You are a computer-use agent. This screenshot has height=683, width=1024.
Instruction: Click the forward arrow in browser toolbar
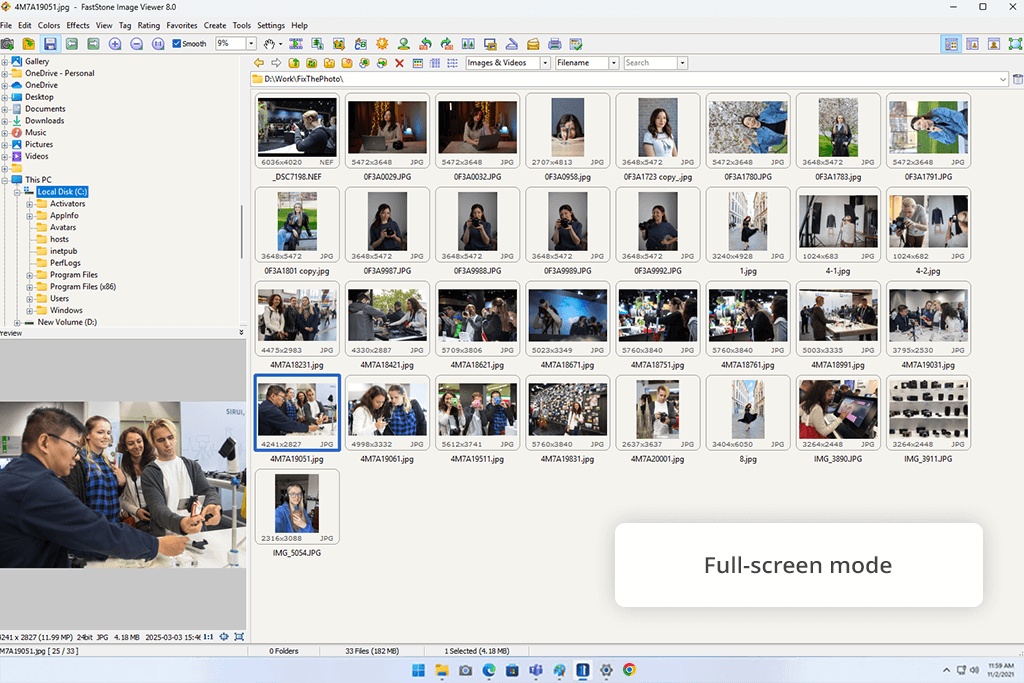(x=276, y=63)
